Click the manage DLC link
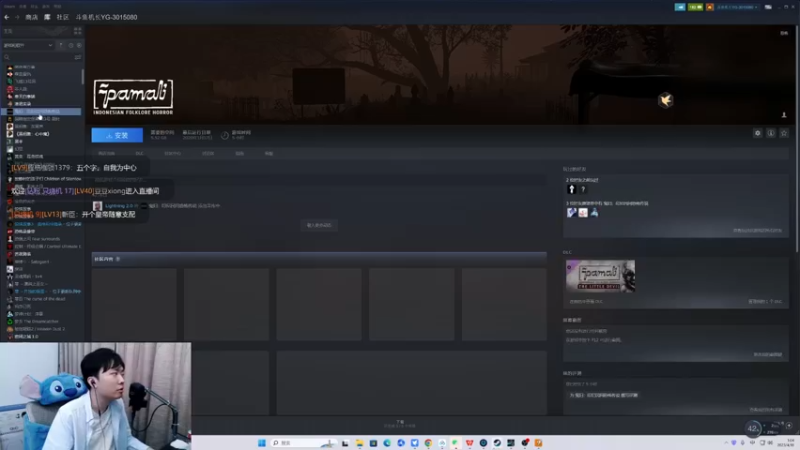 (x=765, y=302)
